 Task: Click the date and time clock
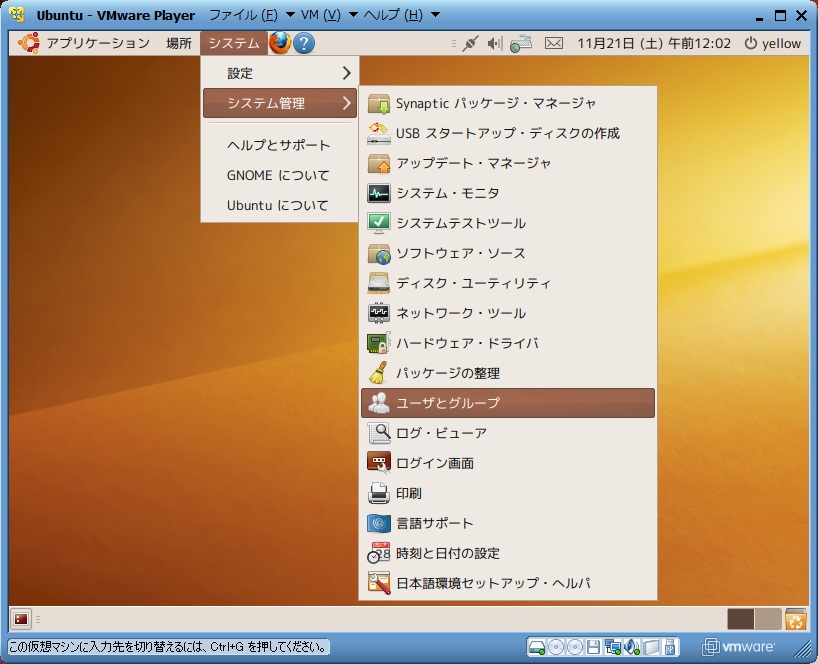[654, 43]
